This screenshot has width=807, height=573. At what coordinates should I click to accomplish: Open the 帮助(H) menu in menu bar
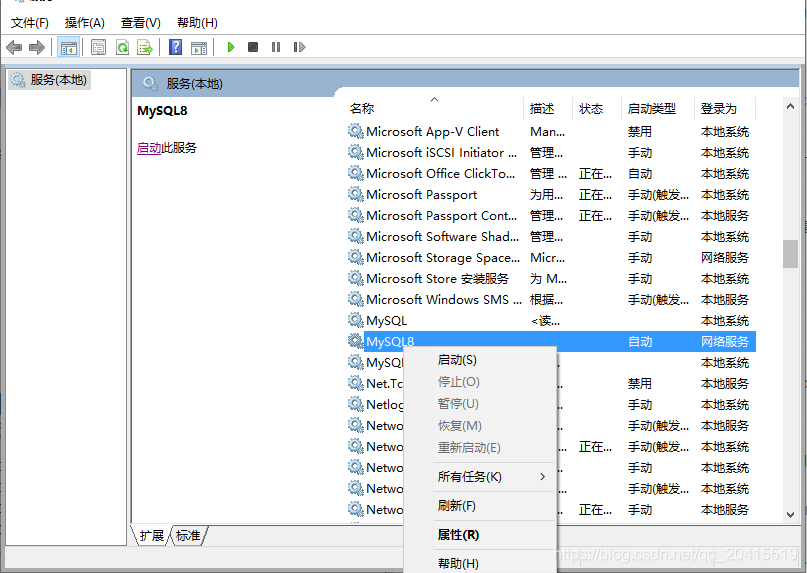[x=197, y=23]
